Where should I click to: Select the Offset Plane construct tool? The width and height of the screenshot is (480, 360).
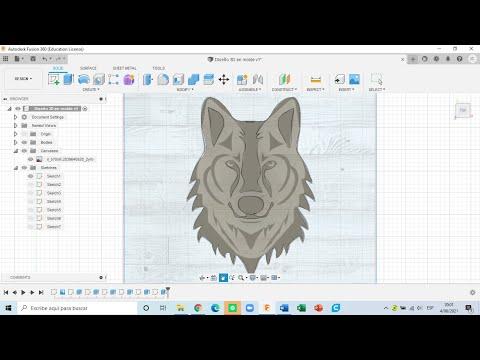(284, 79)
